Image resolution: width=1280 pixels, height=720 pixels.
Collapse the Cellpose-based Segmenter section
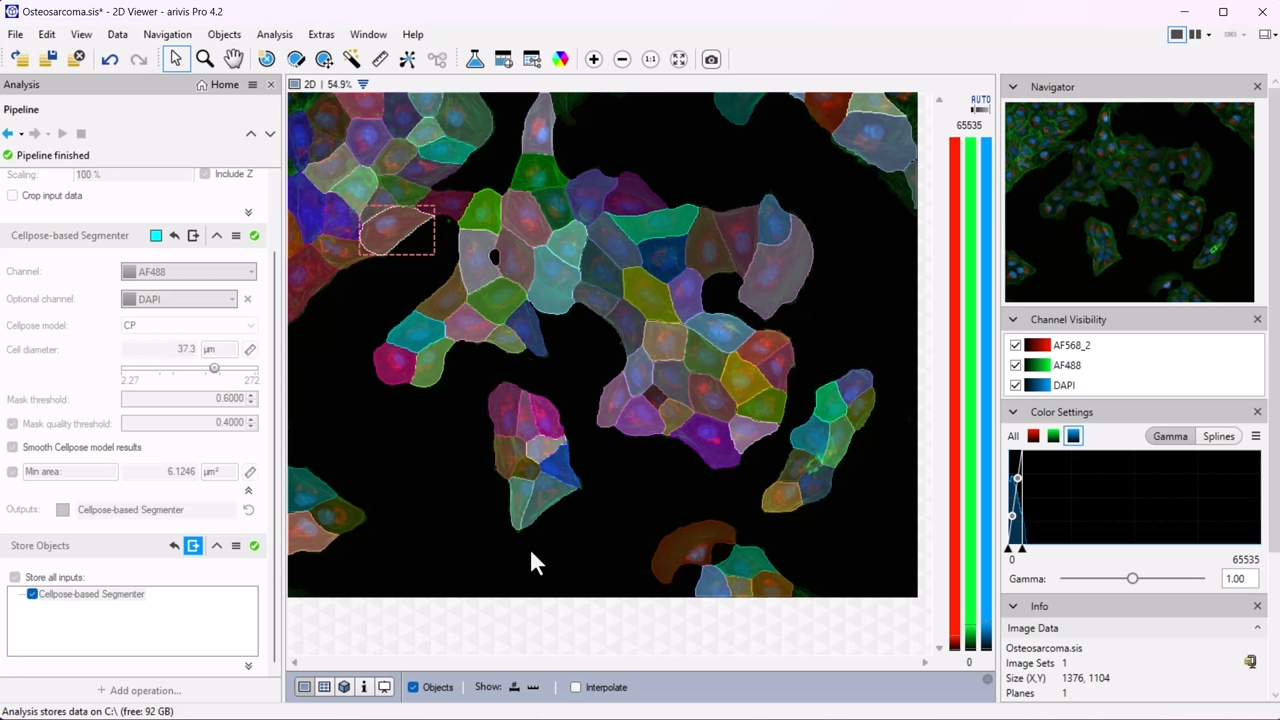216,235
